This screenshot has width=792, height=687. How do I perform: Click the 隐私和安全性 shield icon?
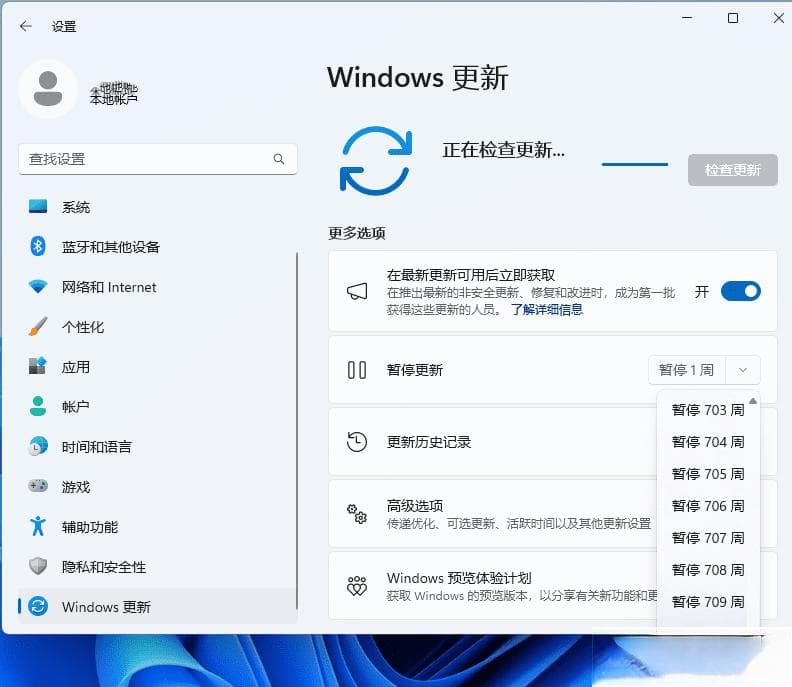point(38,566)
